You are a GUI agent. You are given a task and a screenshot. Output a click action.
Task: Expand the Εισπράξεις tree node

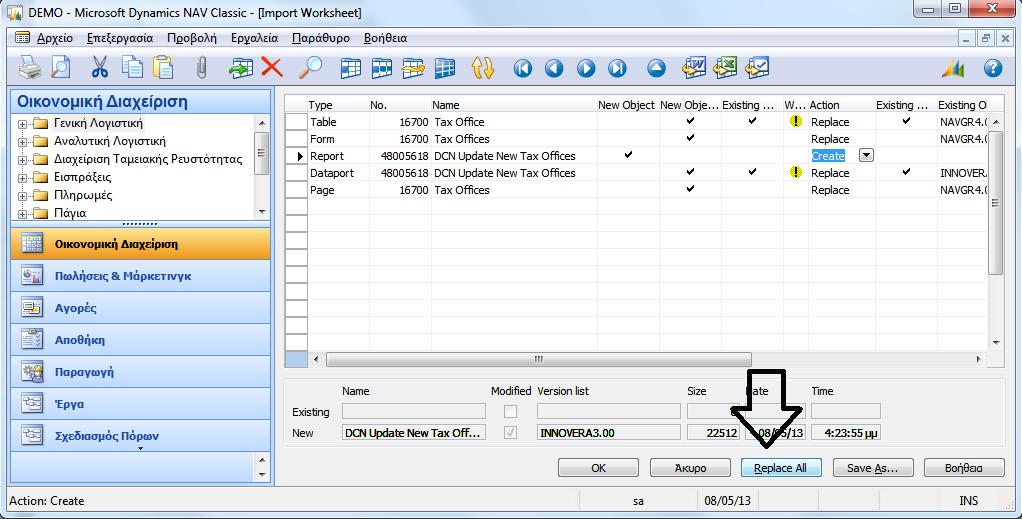23,177
